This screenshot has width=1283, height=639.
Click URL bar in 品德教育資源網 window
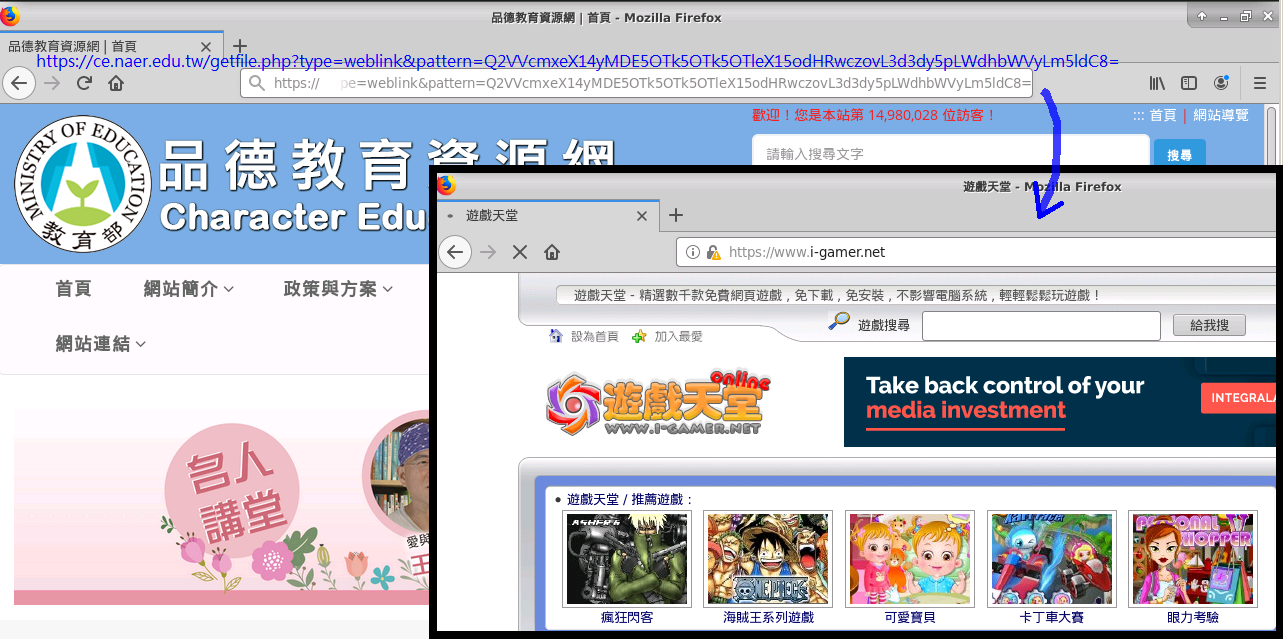[638, 83]
